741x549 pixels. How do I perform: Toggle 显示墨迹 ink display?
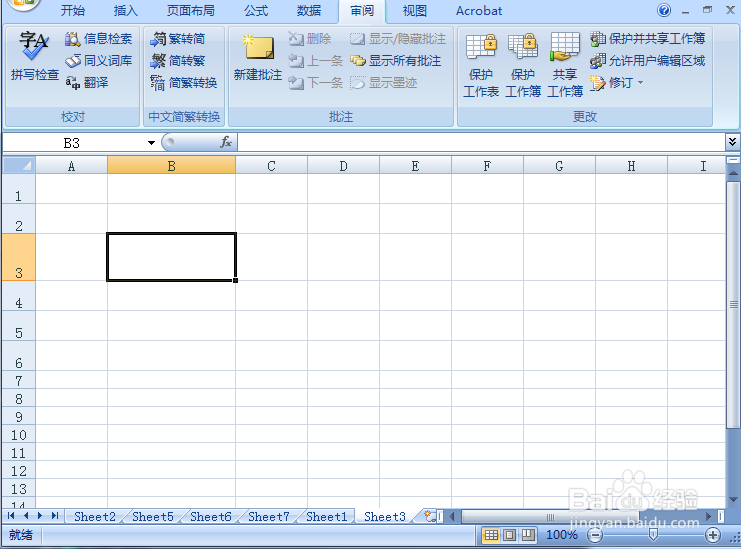click(383, 83)
